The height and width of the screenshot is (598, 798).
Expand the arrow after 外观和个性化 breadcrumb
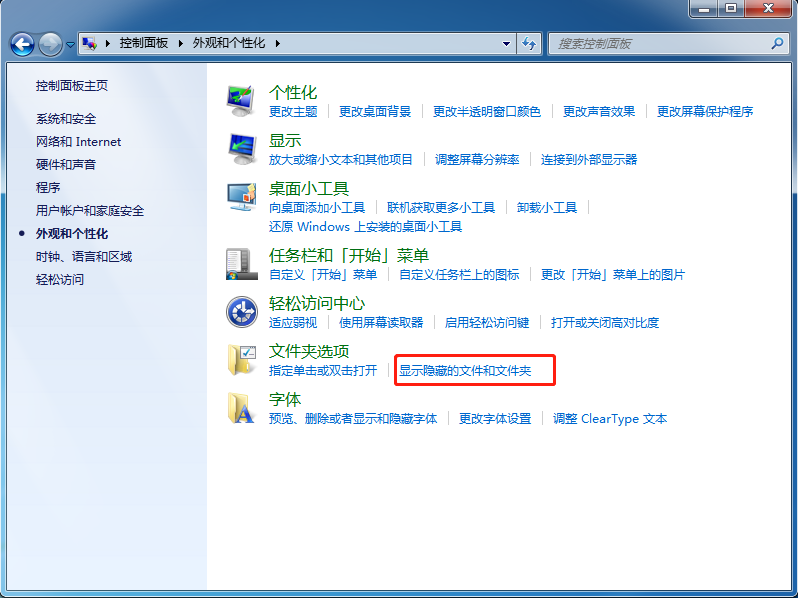pyautogui.click(x=277, y=44)
